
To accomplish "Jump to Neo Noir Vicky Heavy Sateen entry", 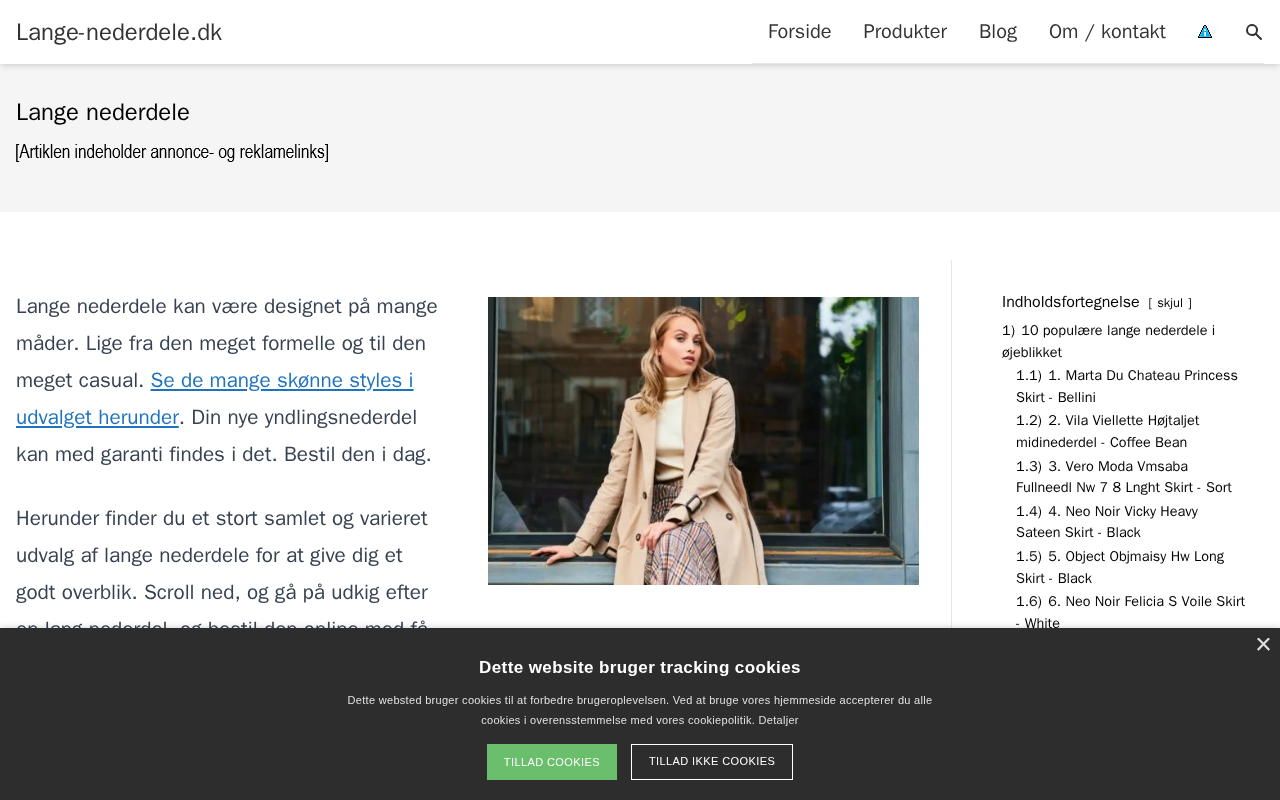I will pyautogui.click(x=1106, y=522).
